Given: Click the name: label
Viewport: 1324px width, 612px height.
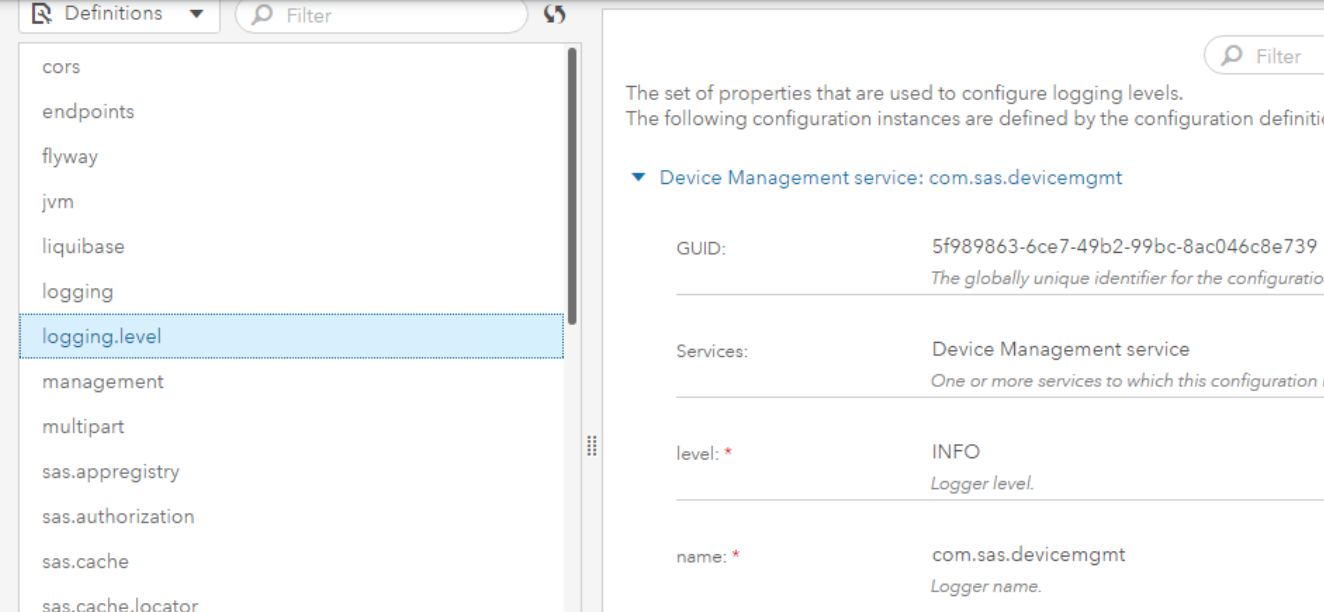Looking at the screenshot, I should coord(708,557).
